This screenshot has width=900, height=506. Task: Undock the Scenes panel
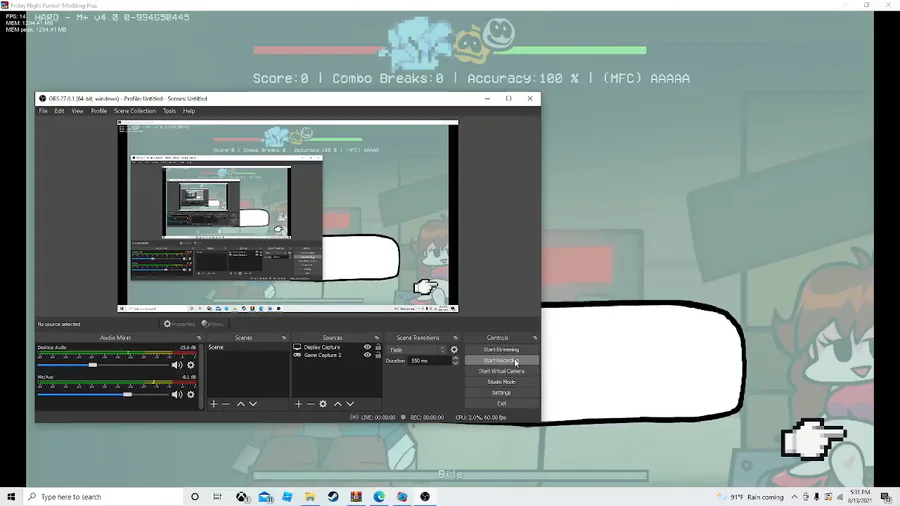[x=284, y=338]
